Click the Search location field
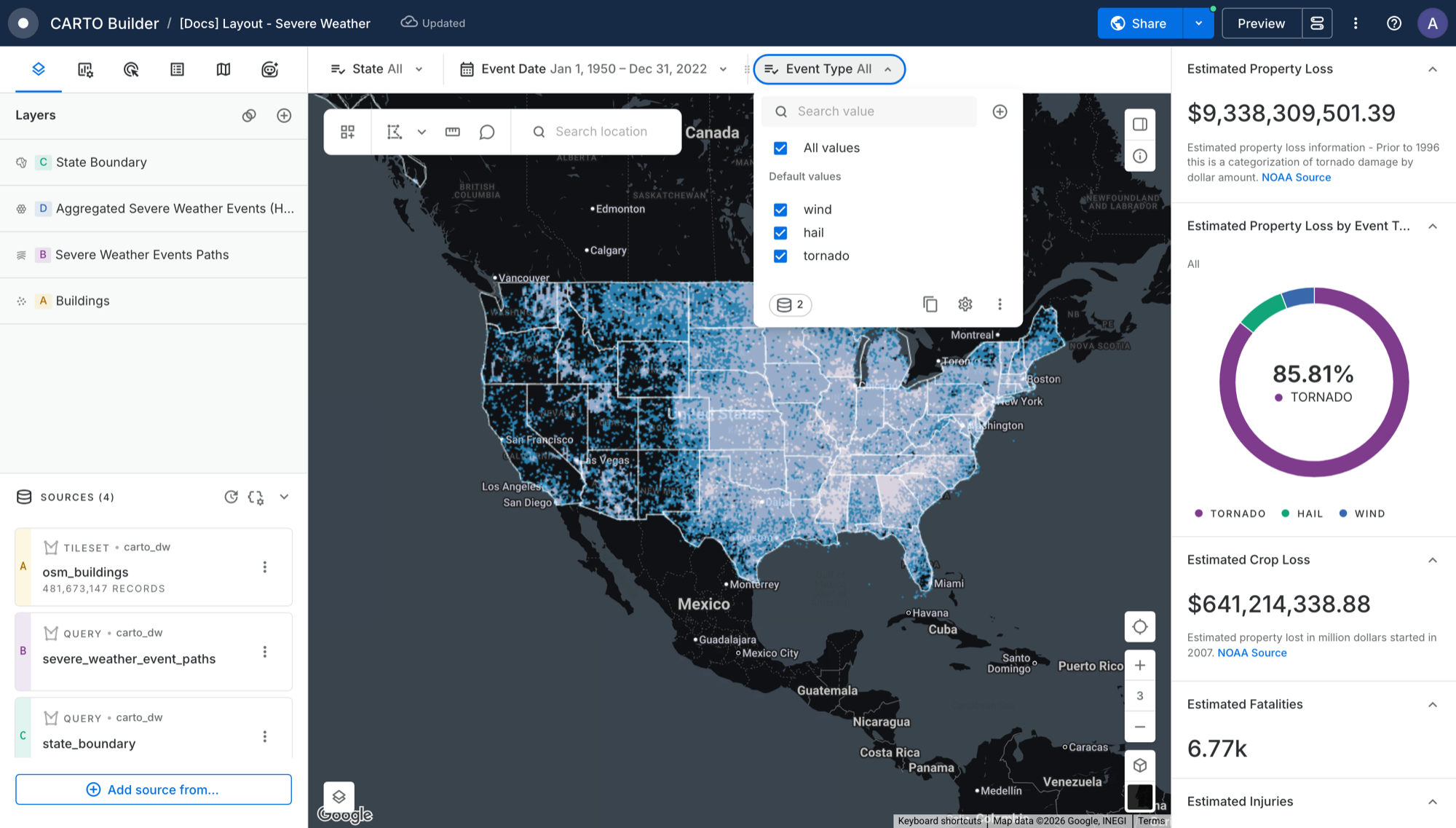The height and width of the screenshot is (828, 1456). [x=597, y=132]
